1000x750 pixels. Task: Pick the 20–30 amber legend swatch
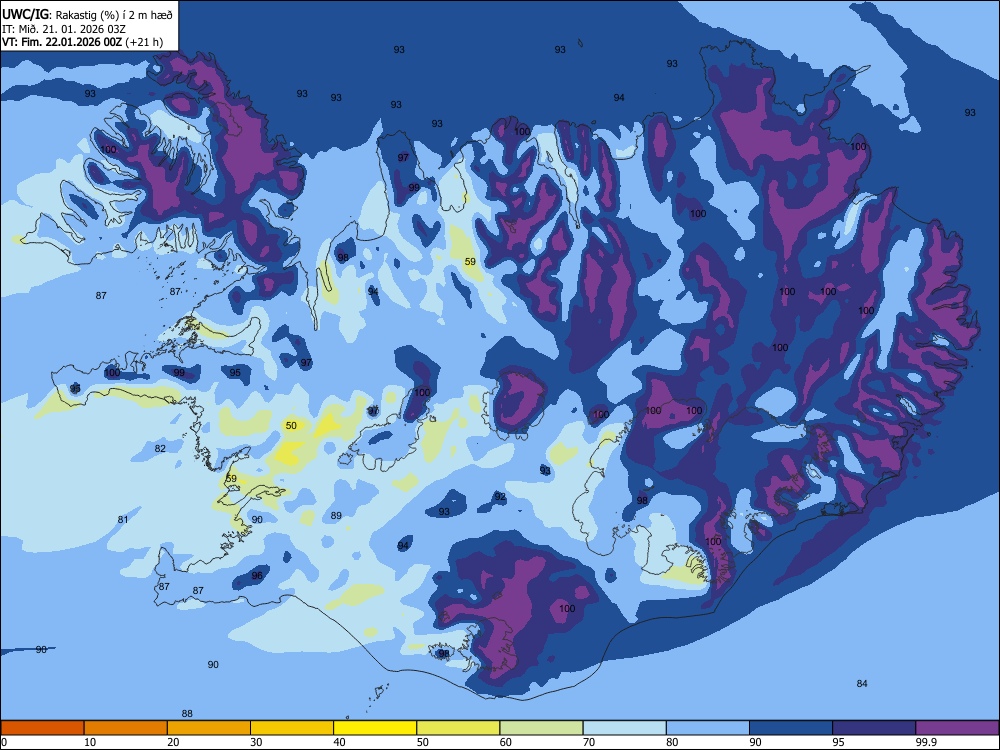click(x=209, y=728)
